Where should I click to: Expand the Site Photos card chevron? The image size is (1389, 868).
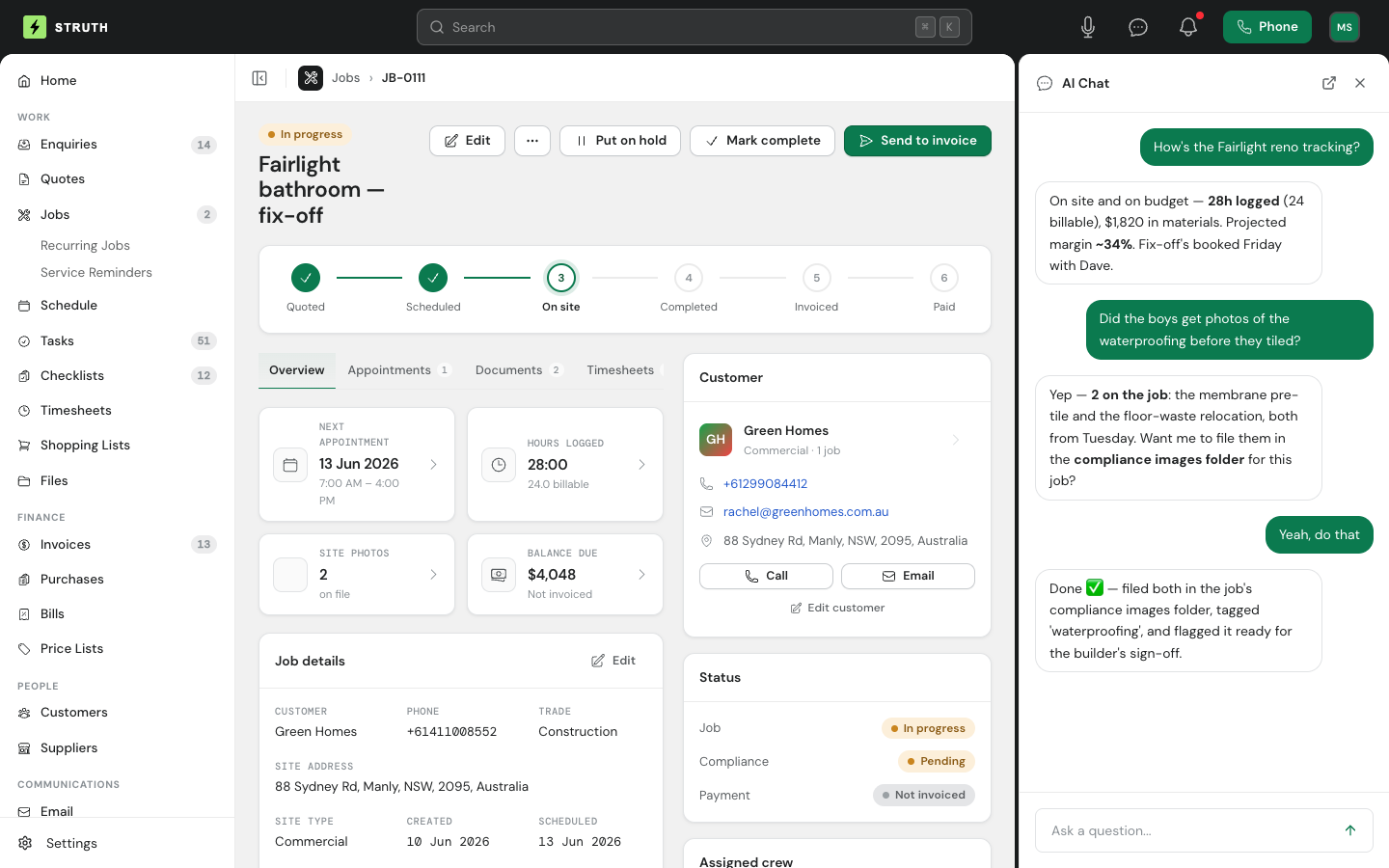433,575
